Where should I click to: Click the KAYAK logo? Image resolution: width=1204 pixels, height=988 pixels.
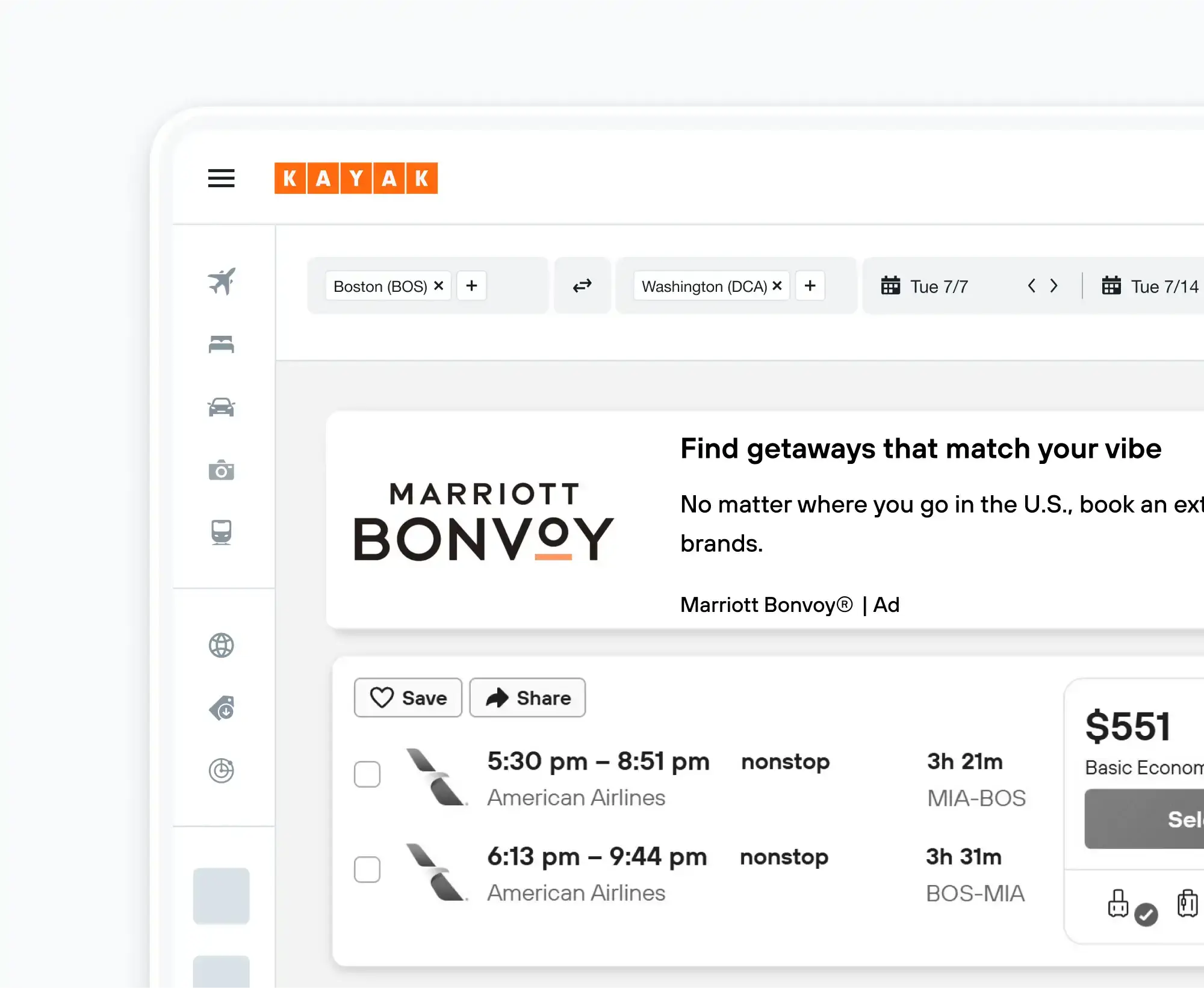pos(356,178)
